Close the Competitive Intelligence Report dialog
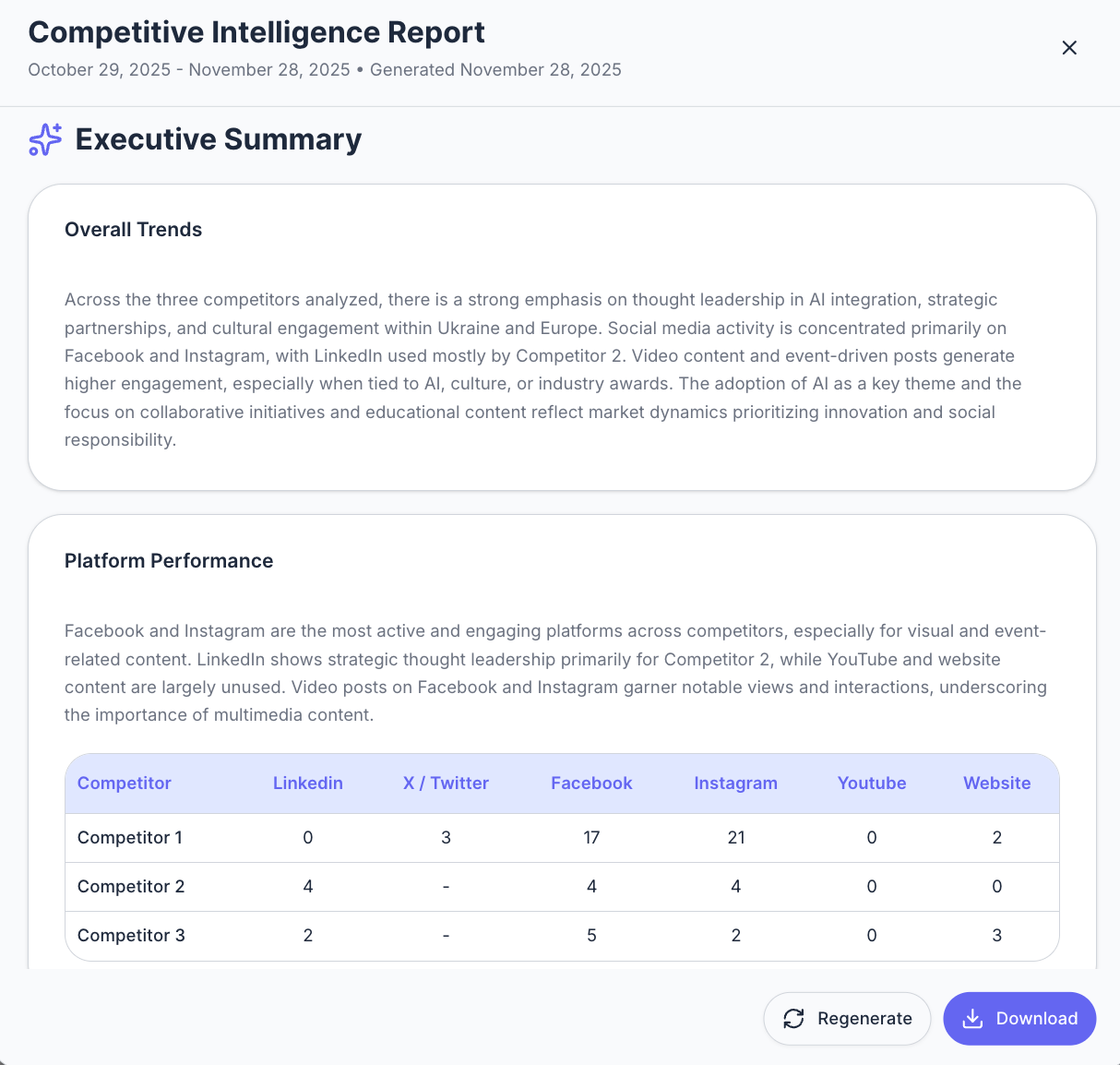 [1069, 47]
